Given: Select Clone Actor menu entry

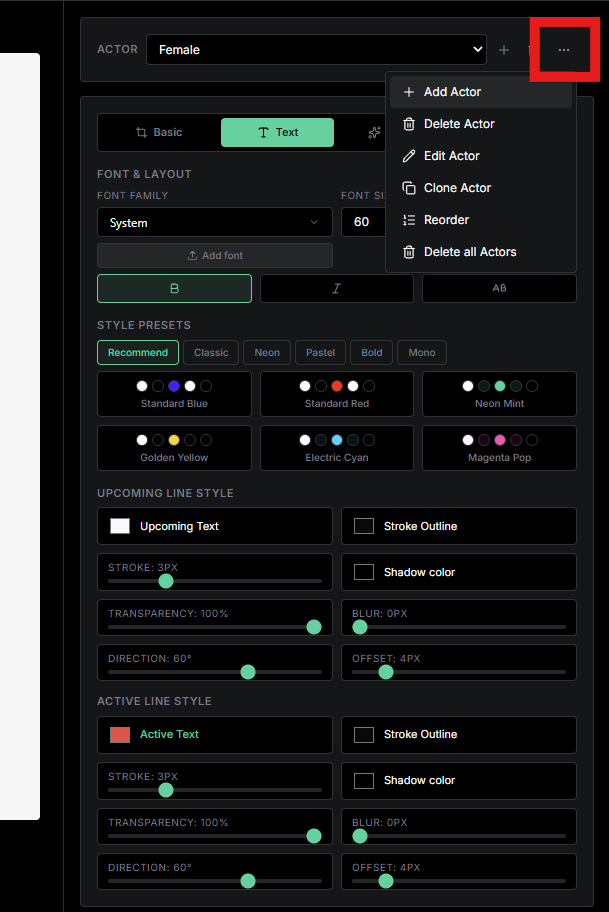Looking at the screenshot, I should [x=480, y=188].
